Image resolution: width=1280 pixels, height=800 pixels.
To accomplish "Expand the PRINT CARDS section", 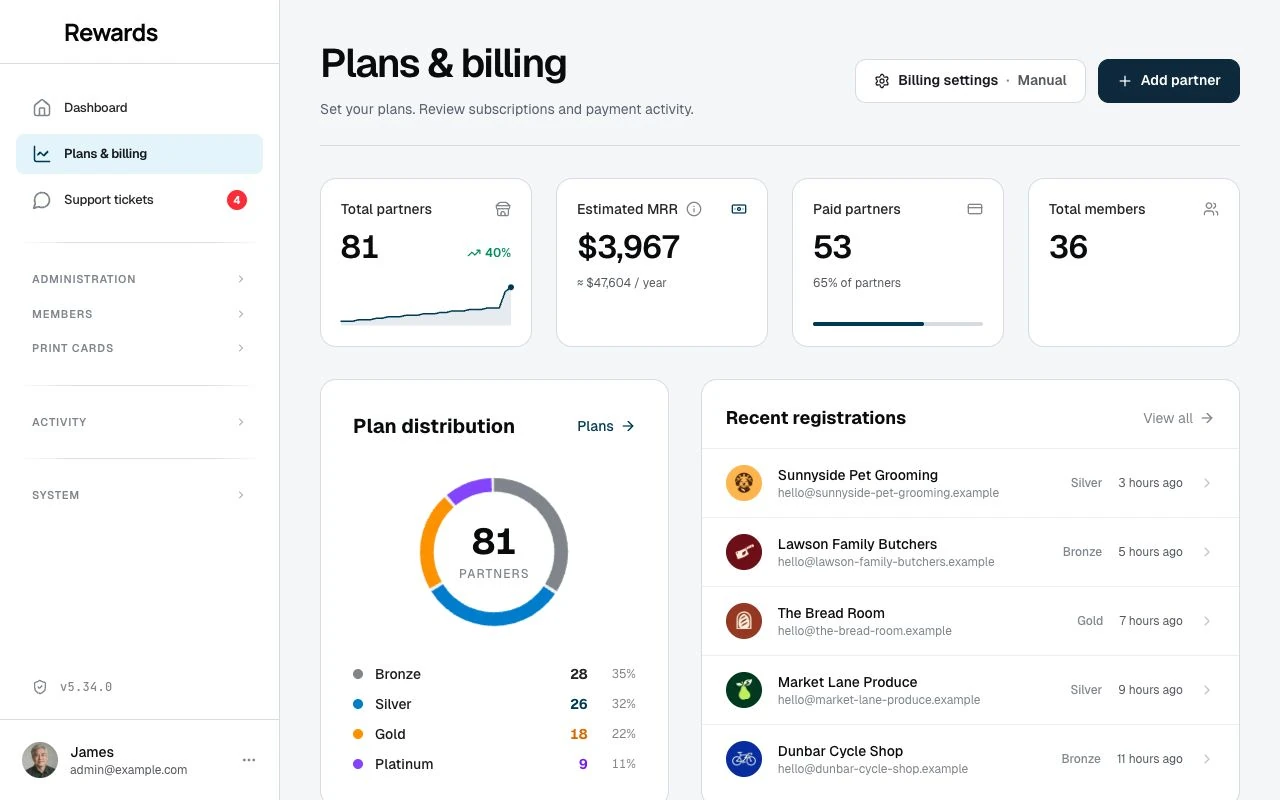I will 139,348.
